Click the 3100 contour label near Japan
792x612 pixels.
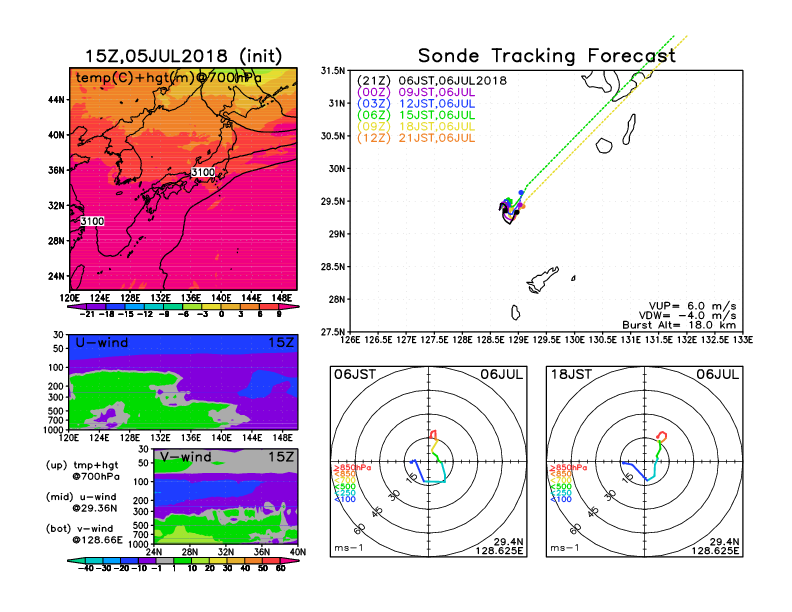(203, 172)
